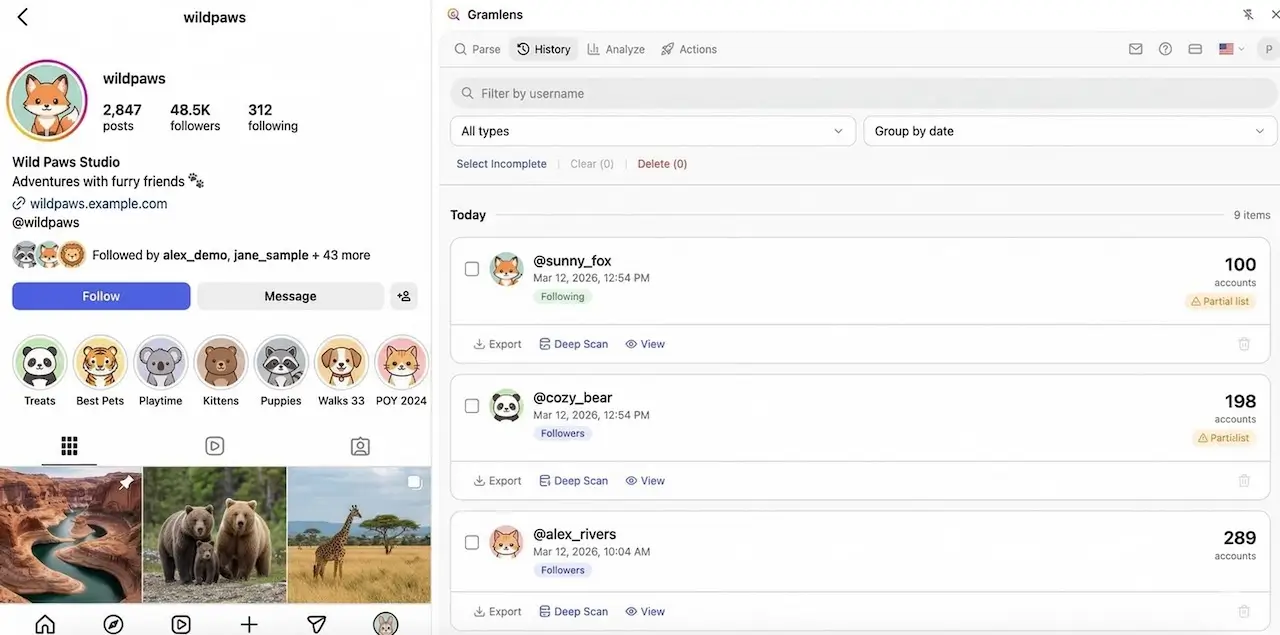Open the mail icon in the Gramlens toolbar

[x=1135, y=48]
